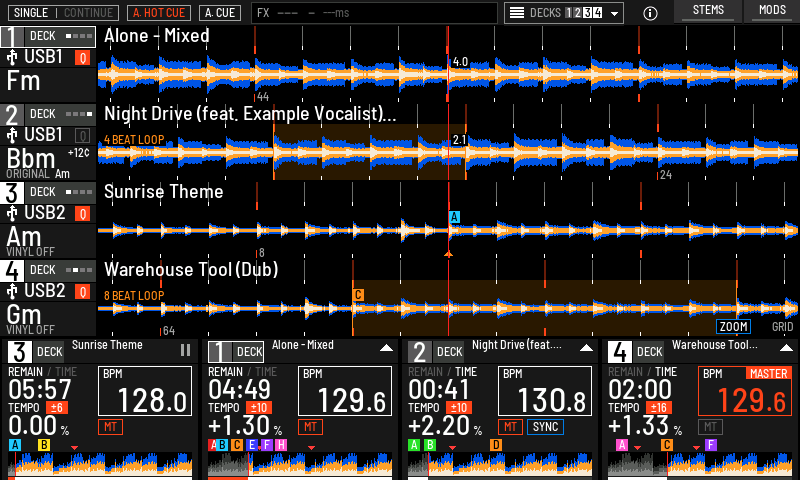Seek in deck 4 overview waveform
Viewport: 800px width, 480px height.
coord(700,465)
